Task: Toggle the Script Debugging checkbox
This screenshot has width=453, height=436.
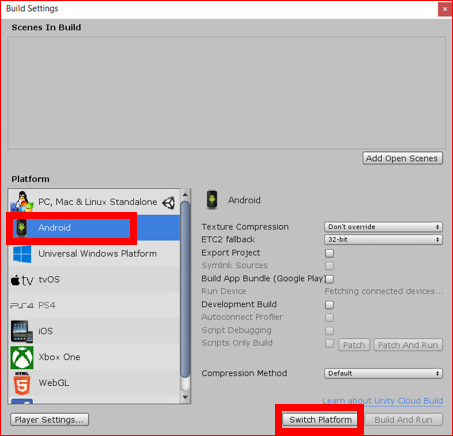Action: pos(329,331)
